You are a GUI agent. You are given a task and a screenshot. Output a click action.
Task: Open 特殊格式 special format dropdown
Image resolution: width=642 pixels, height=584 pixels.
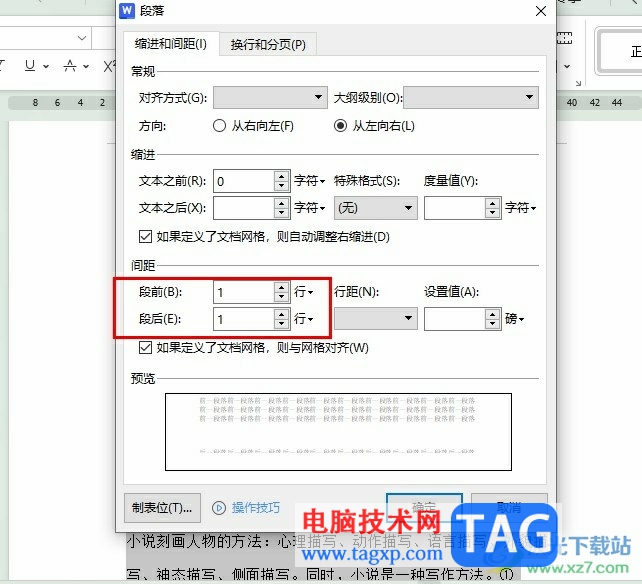[375, 208]
